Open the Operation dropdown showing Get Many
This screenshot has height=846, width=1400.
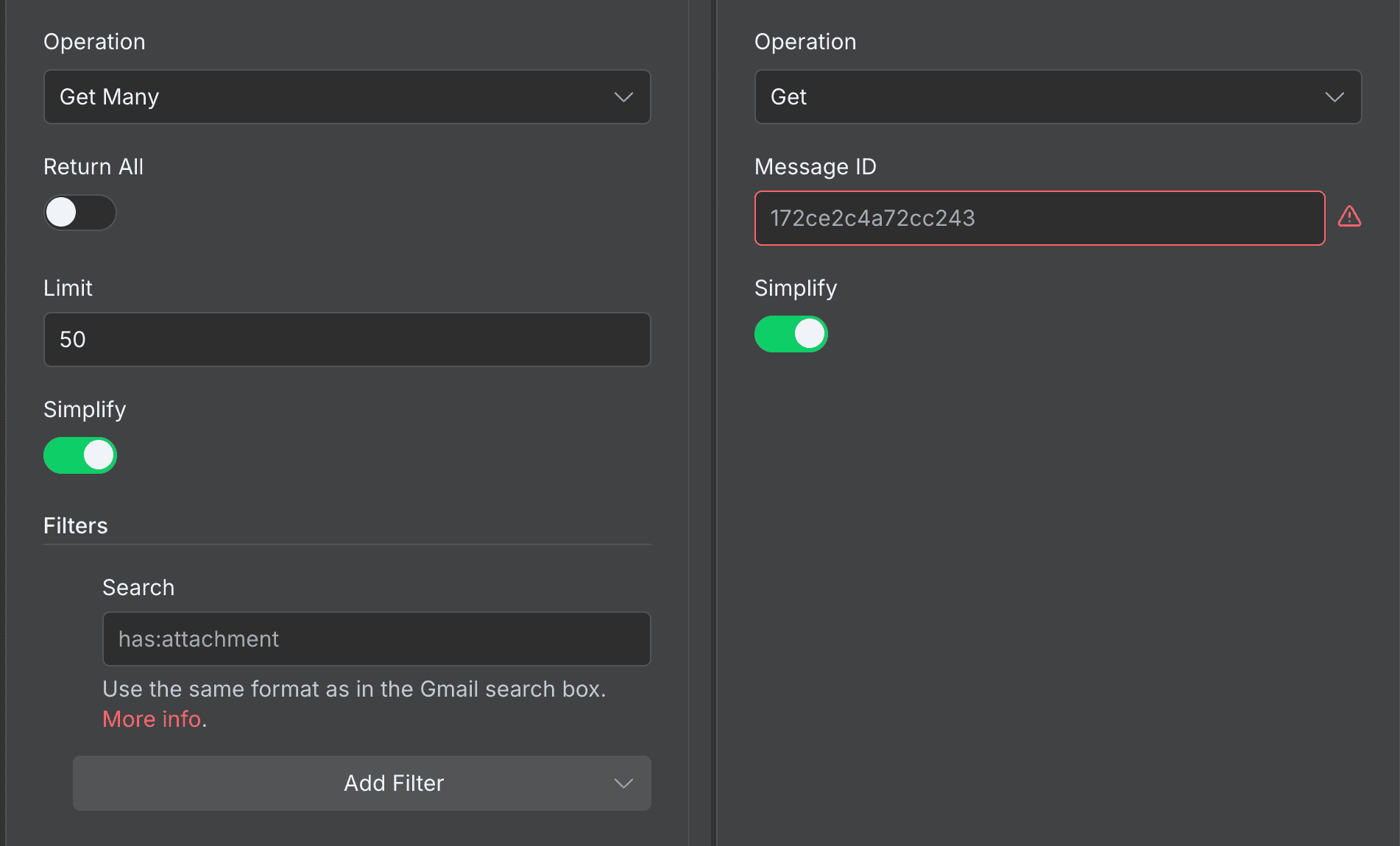[x=347, y=96]
